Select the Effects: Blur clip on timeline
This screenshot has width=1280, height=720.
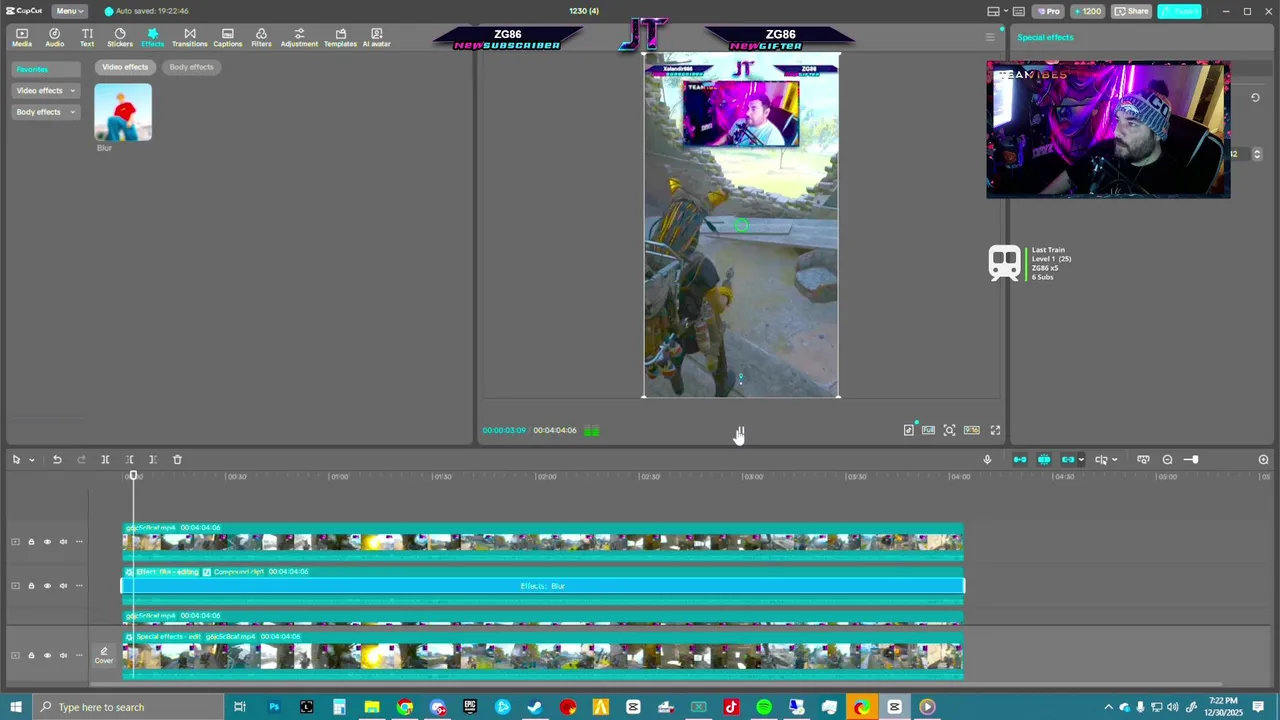tap(543, 586)
